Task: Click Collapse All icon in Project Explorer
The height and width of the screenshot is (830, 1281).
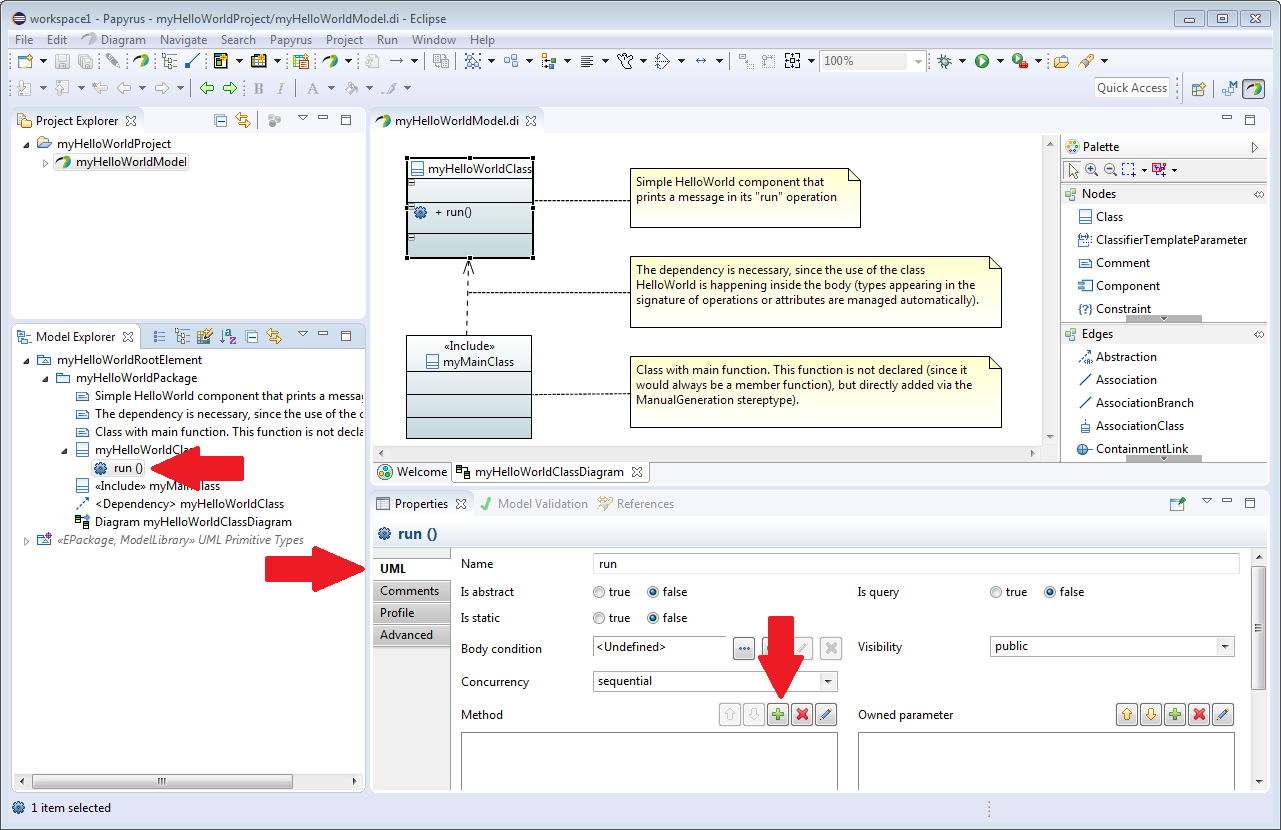Action: coord(221,120)
